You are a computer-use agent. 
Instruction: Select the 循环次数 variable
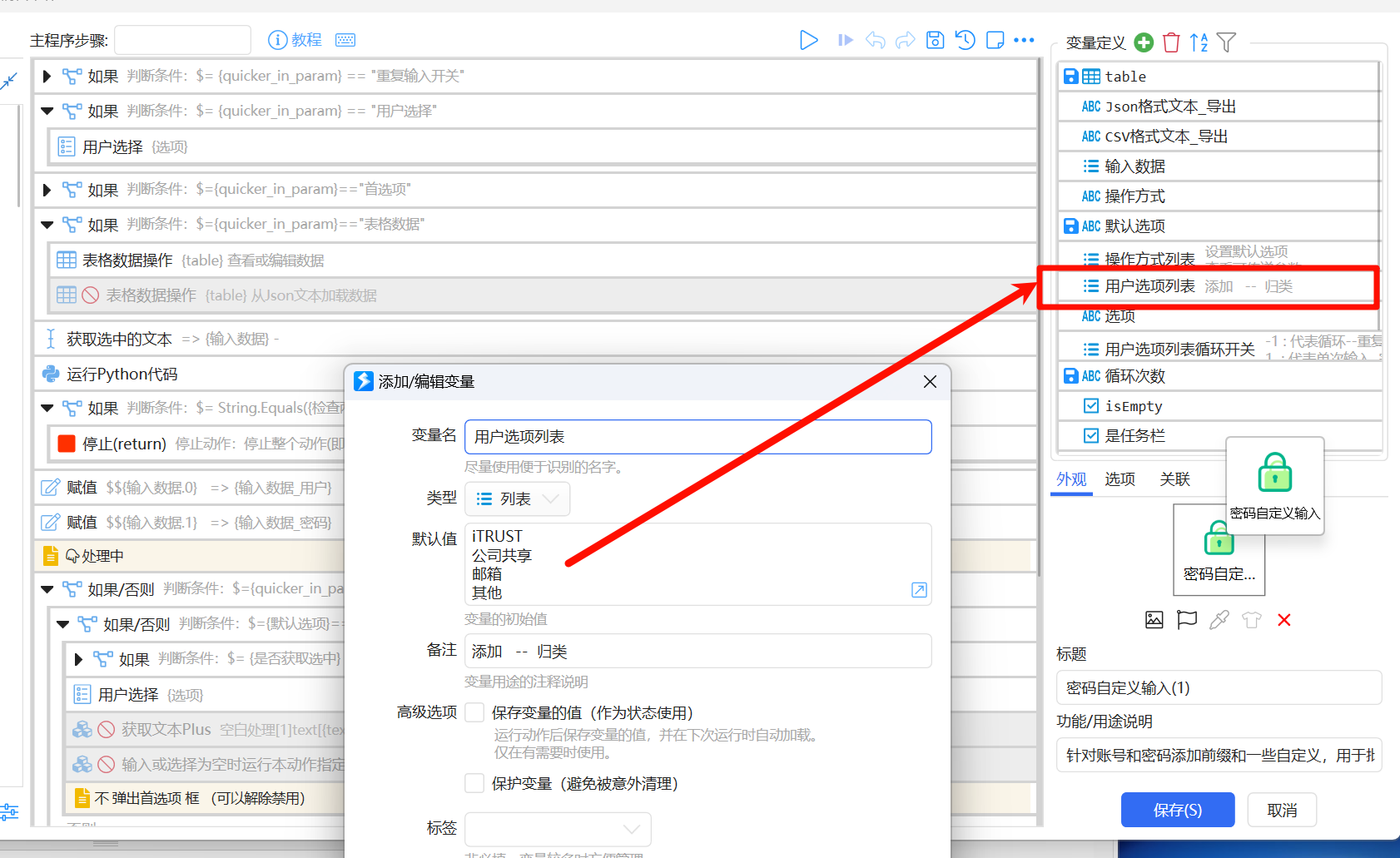pos(1219,376)
